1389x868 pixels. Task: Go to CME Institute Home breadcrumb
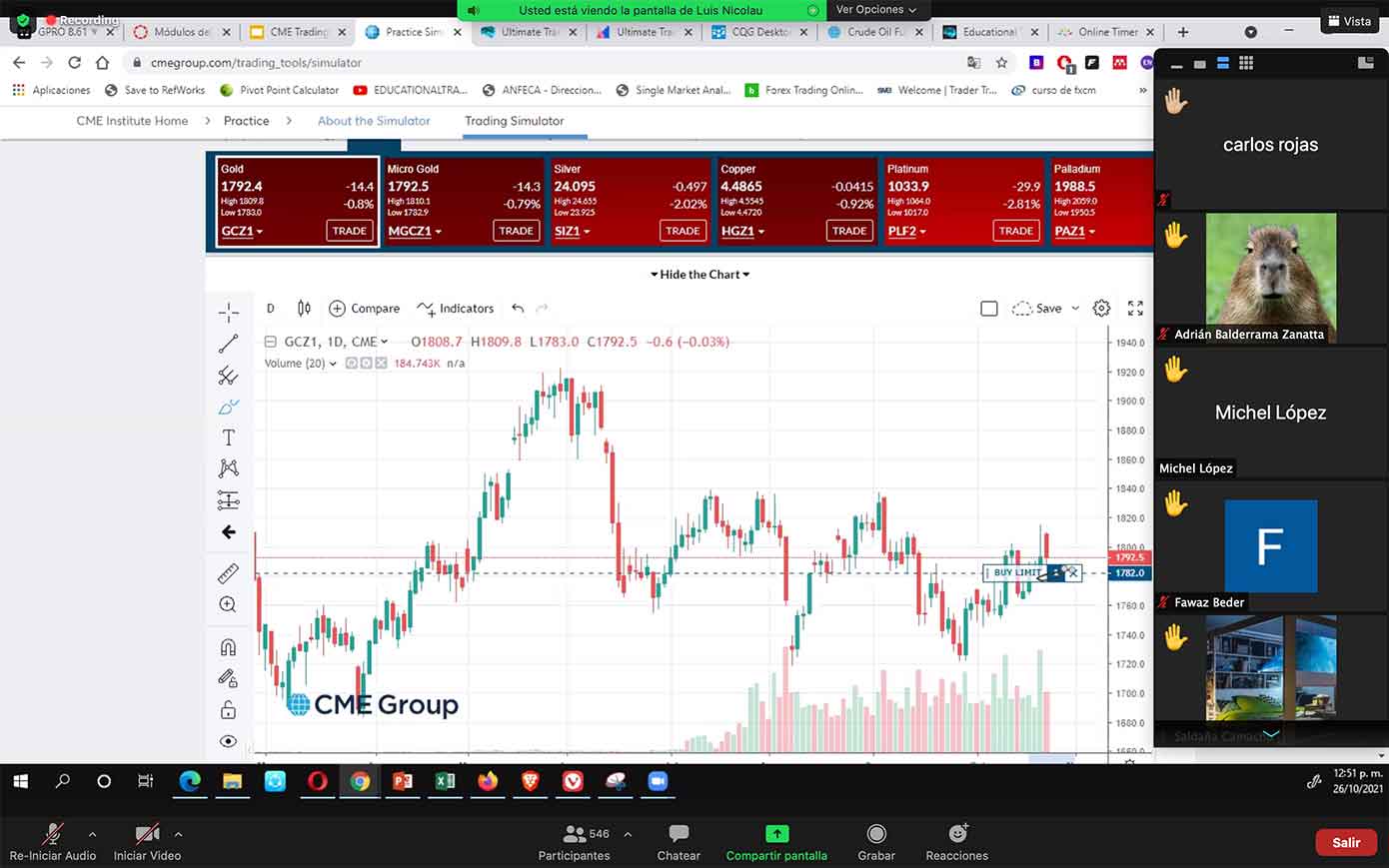pyautogui.click(x=132, y=121)
